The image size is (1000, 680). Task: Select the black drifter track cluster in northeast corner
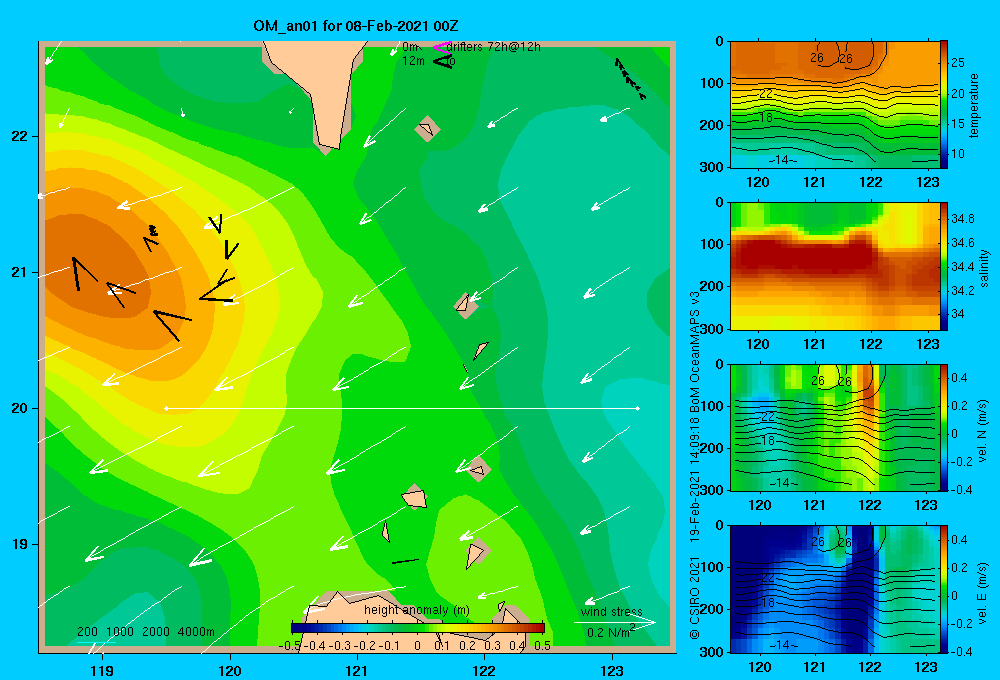629,78
